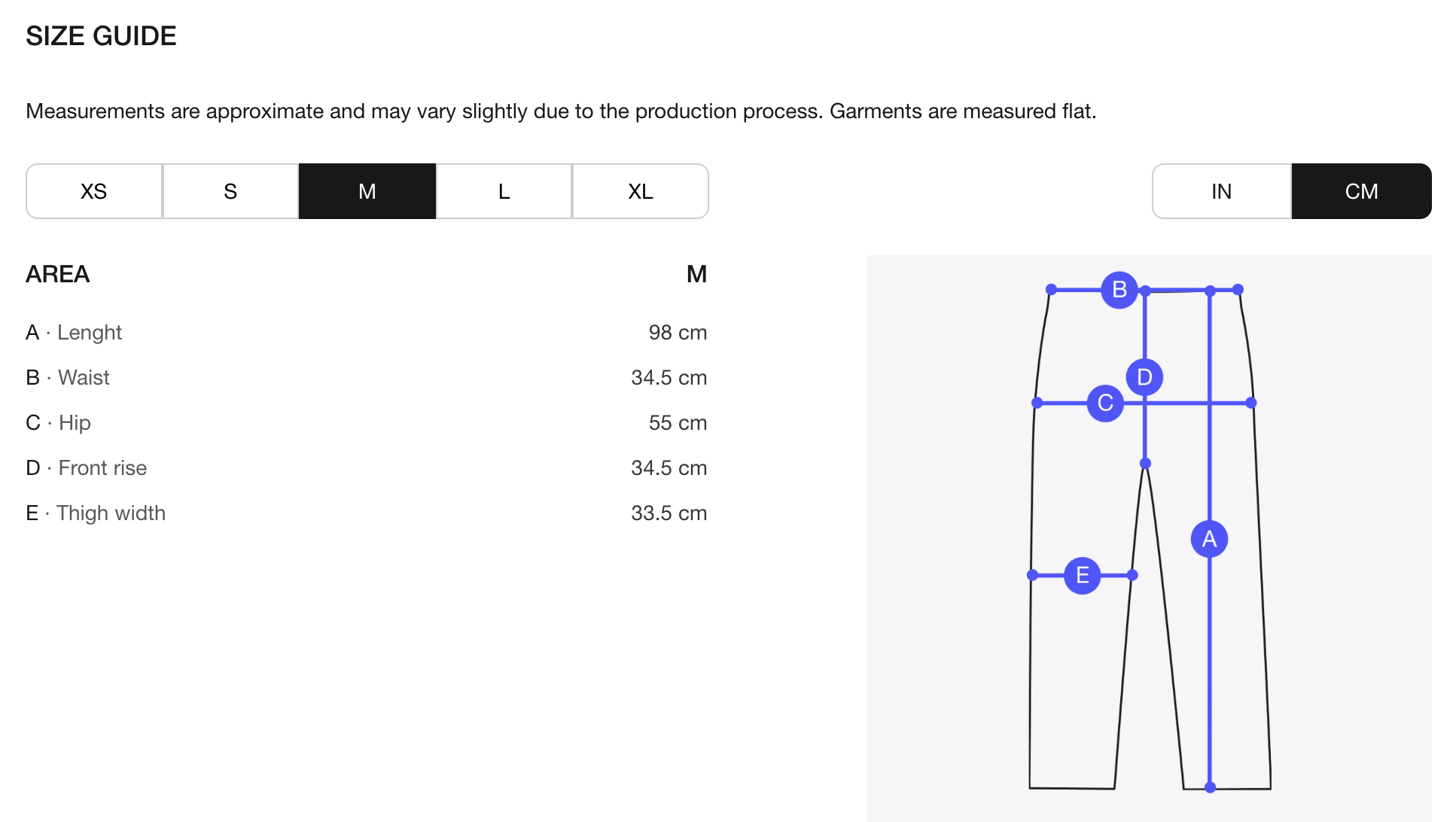Switch units to inches (IN)
The width and height of the screenshot is (1456, 822).
pos(1221,191)
